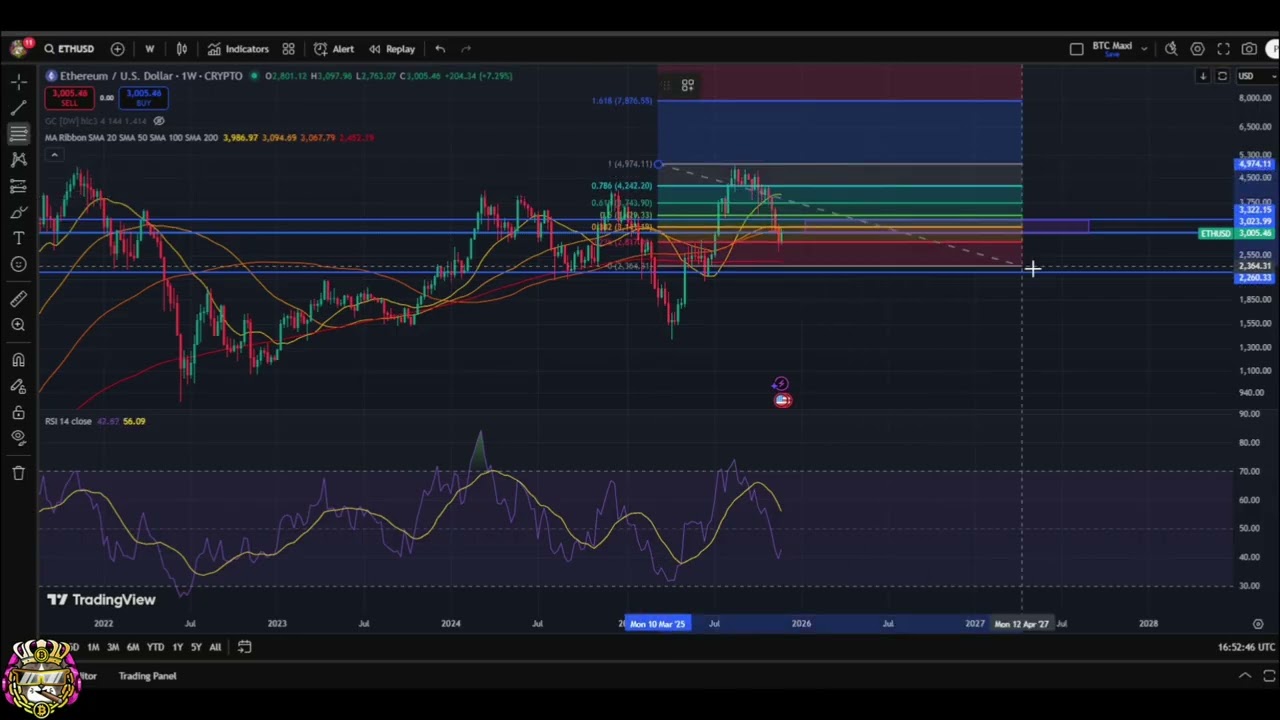Select the 5Y time range

(x=196, y=647)
